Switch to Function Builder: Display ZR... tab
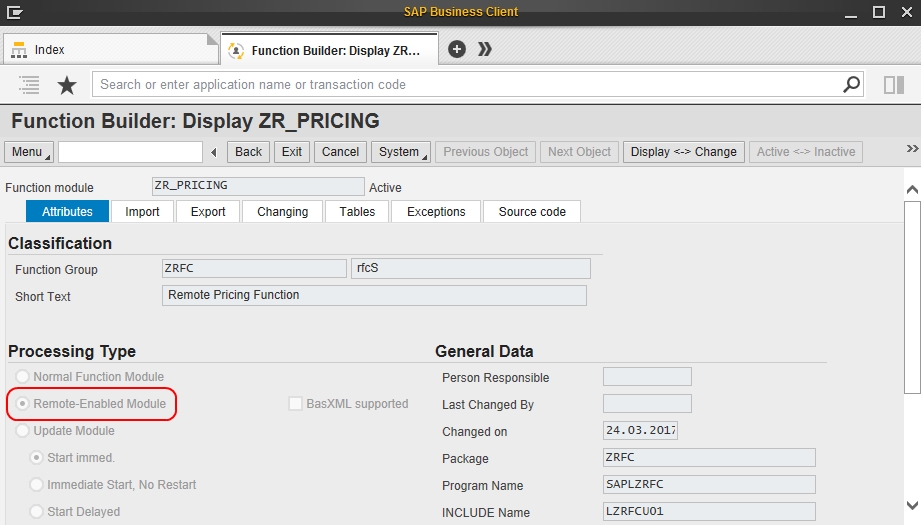Viewport: 921px width, 525px height. coord(329,50)
